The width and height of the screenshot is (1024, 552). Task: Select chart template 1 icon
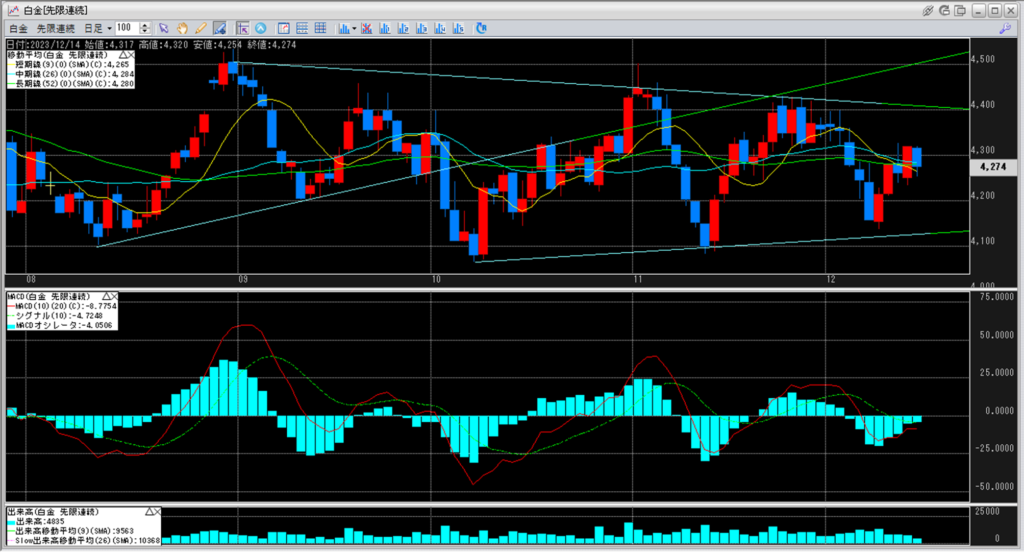click(385, 28)
